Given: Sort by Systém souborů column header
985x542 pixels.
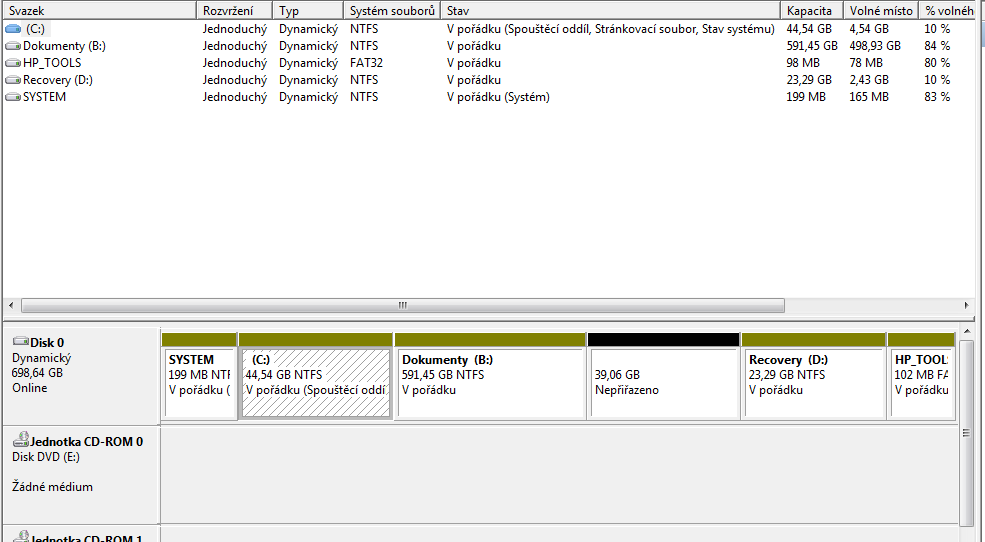Looking at the screenshot, I should pyautogui.click(x=392, y=11).
